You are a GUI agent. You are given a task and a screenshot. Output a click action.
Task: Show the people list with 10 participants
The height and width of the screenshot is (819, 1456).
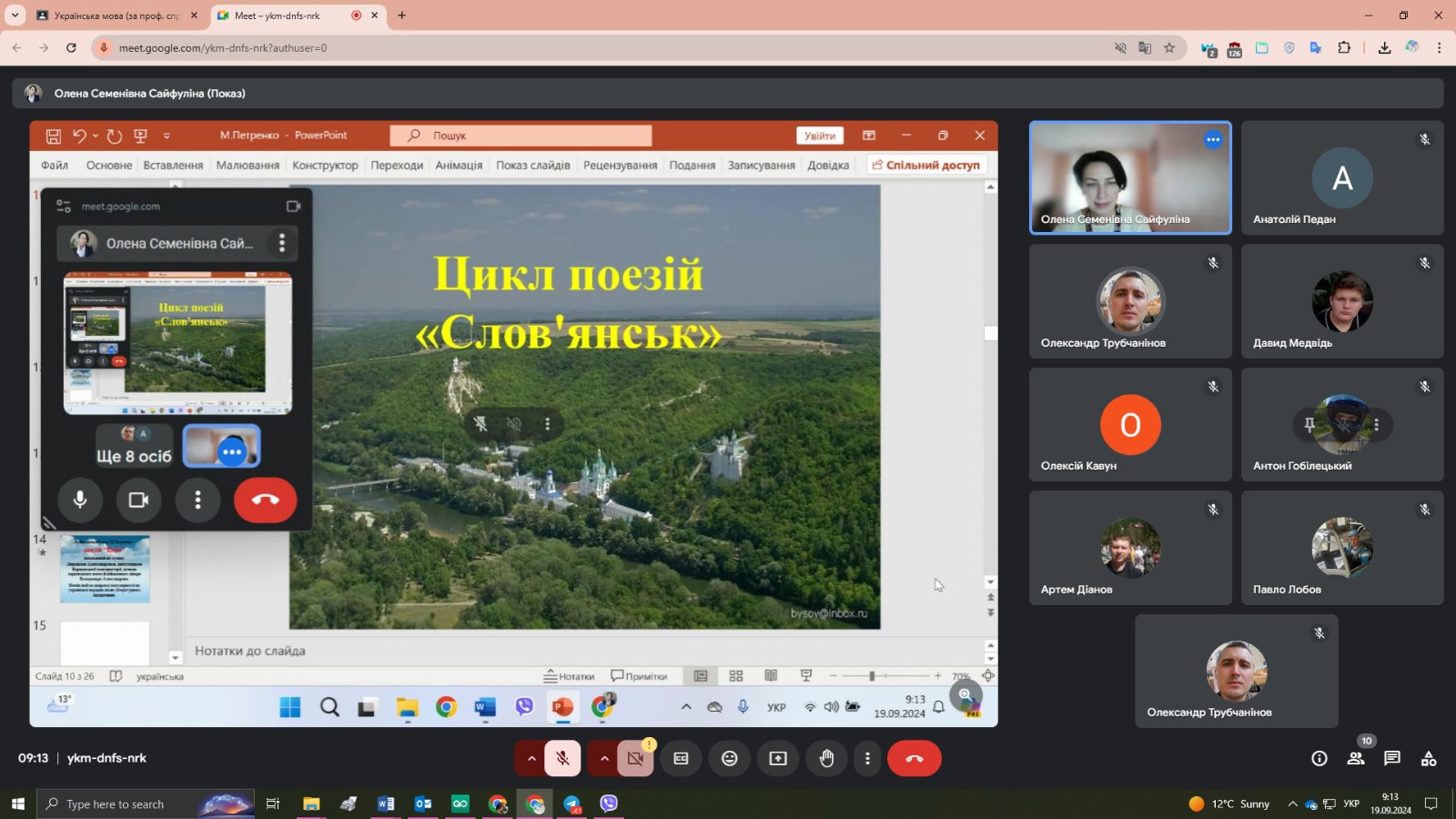1356,758
